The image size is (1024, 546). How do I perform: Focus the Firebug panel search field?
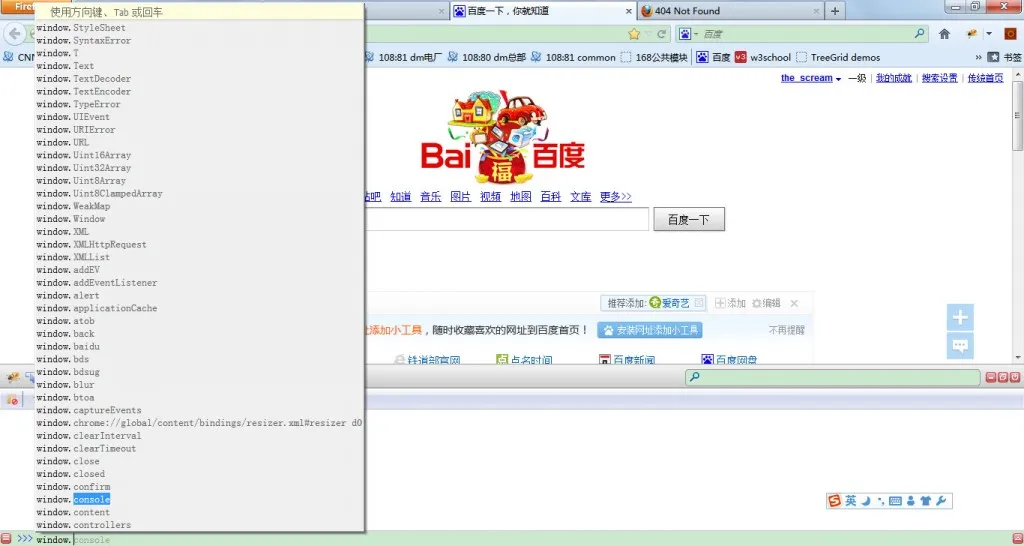[833, 377]
